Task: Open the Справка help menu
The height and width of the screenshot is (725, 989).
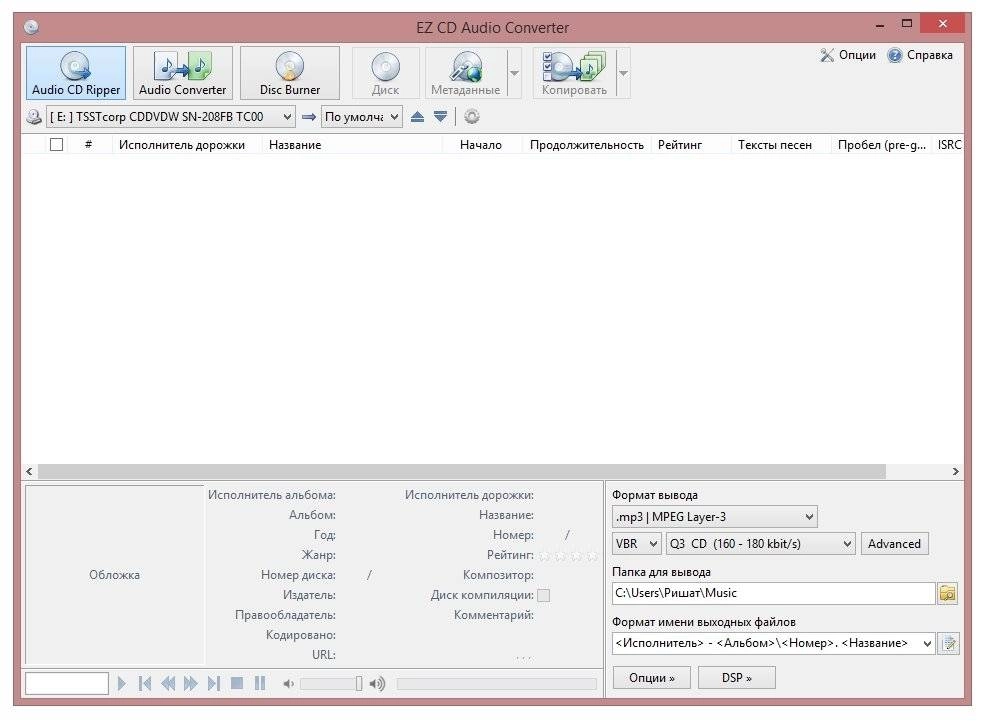Action: point(920,55)
